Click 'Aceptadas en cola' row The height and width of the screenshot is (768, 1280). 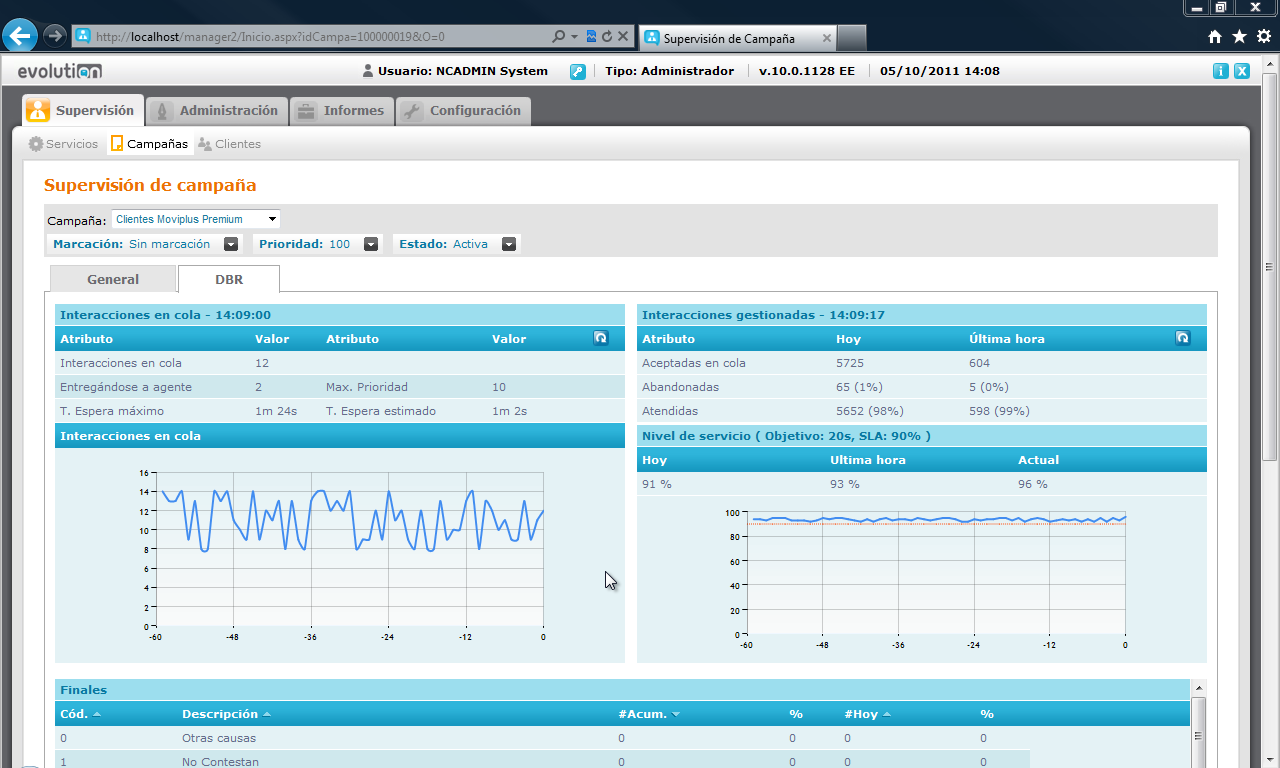pos(922,363)
